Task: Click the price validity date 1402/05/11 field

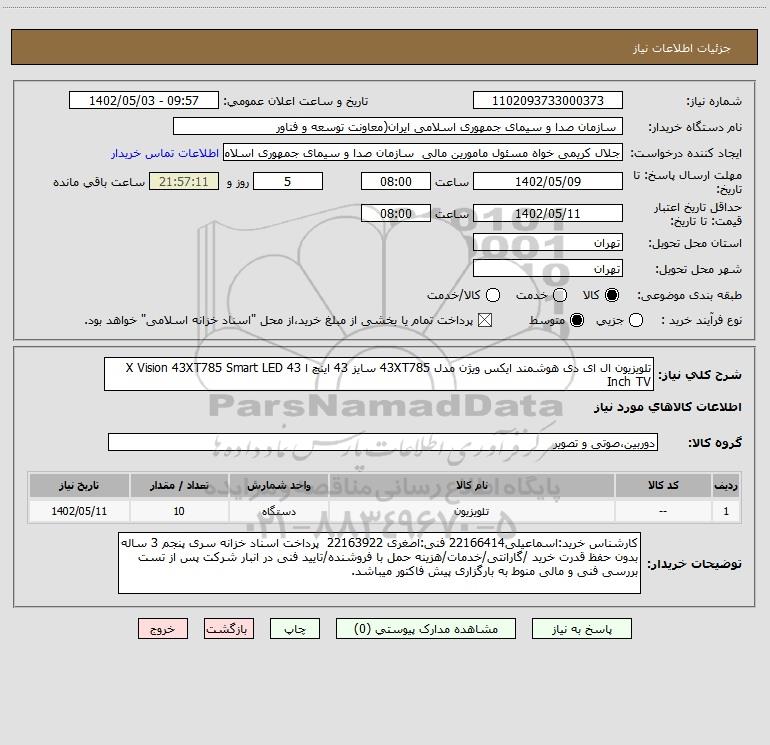Action: 548,213
